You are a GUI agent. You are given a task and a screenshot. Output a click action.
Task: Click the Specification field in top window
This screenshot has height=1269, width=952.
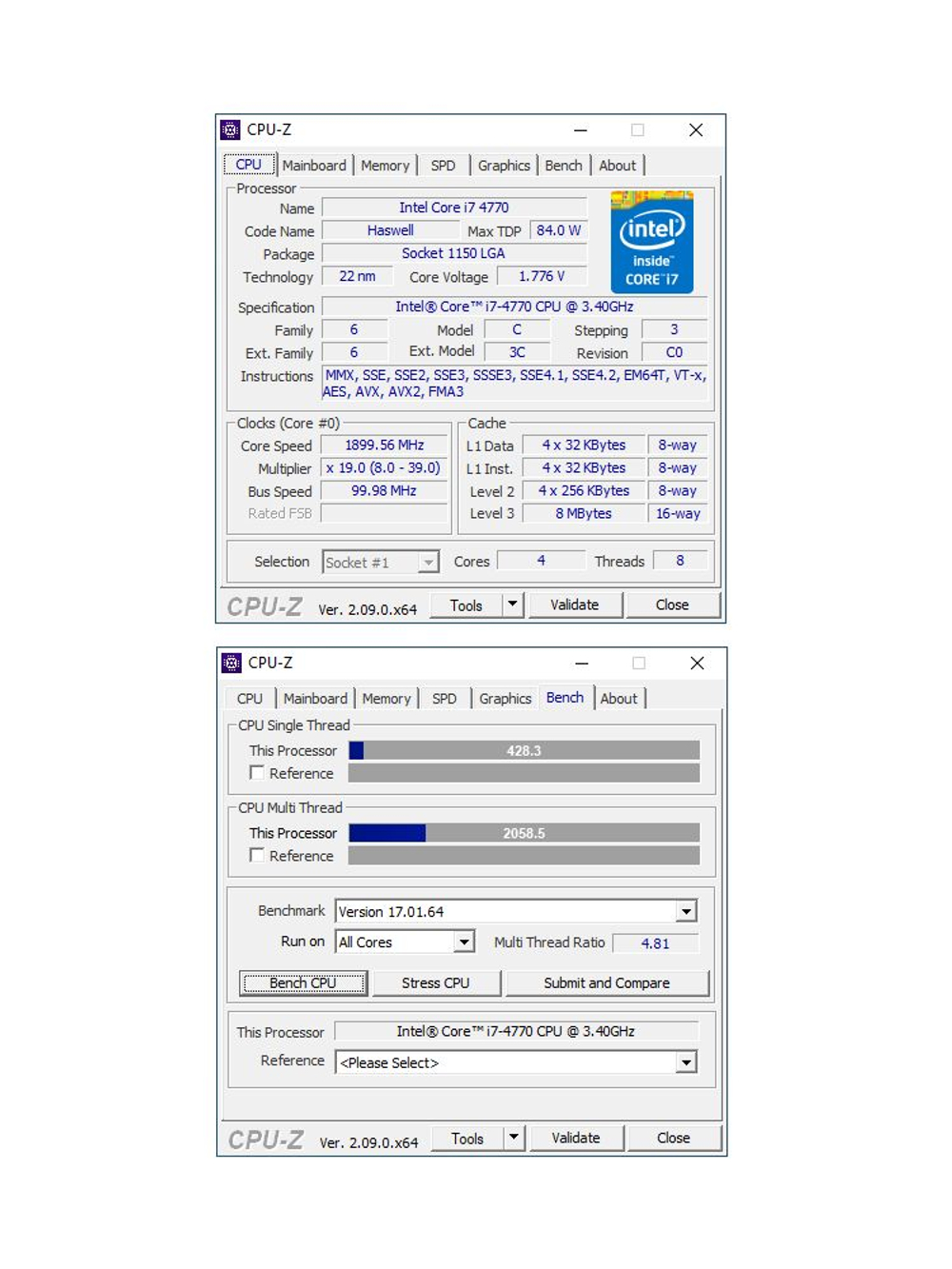click(x=515, y=307)
